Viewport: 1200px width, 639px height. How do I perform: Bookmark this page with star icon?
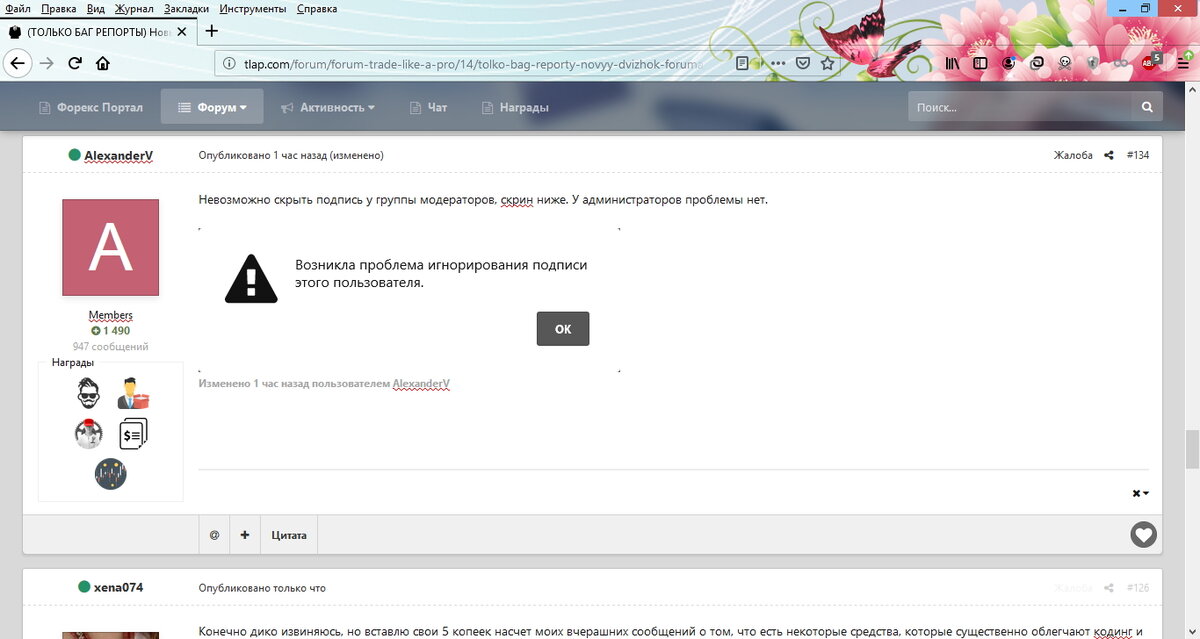coord(828,63)
